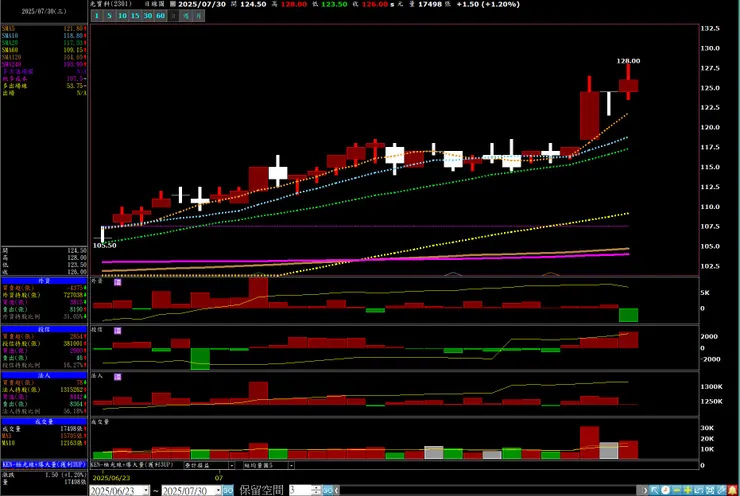Select the pen drawing tool icon
Image resolution: width=740 pixels, height=496 pixels.
tap(721, 490)
